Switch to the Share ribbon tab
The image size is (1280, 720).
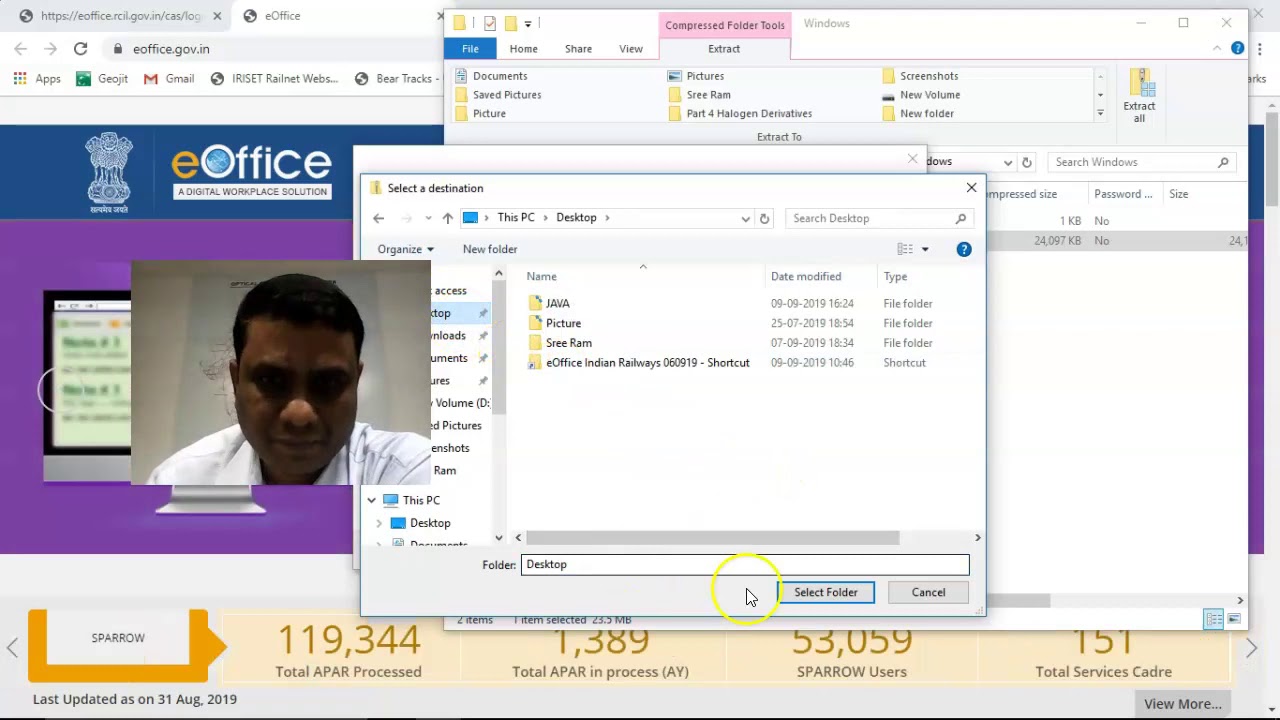point(578,48)
